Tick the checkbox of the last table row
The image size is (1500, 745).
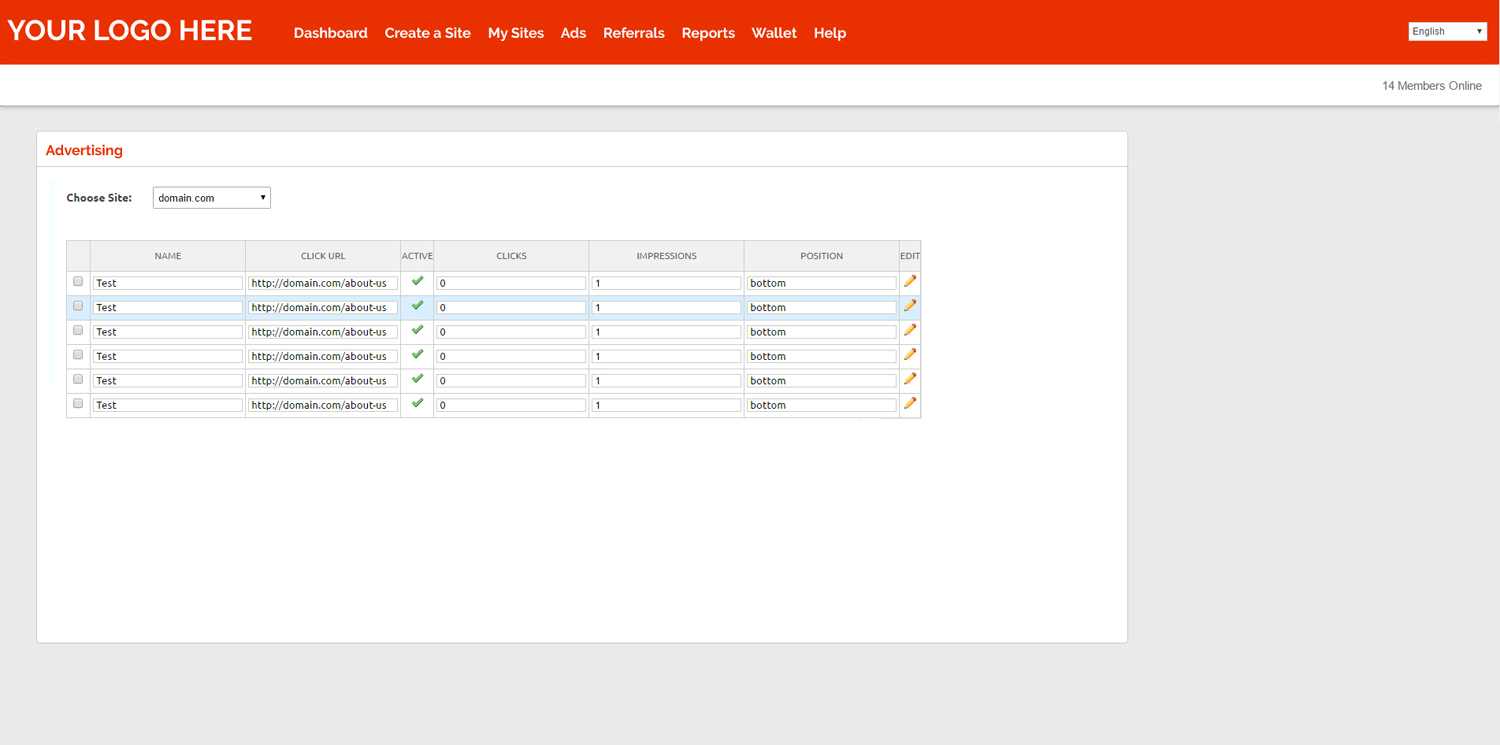click(78, 404)
